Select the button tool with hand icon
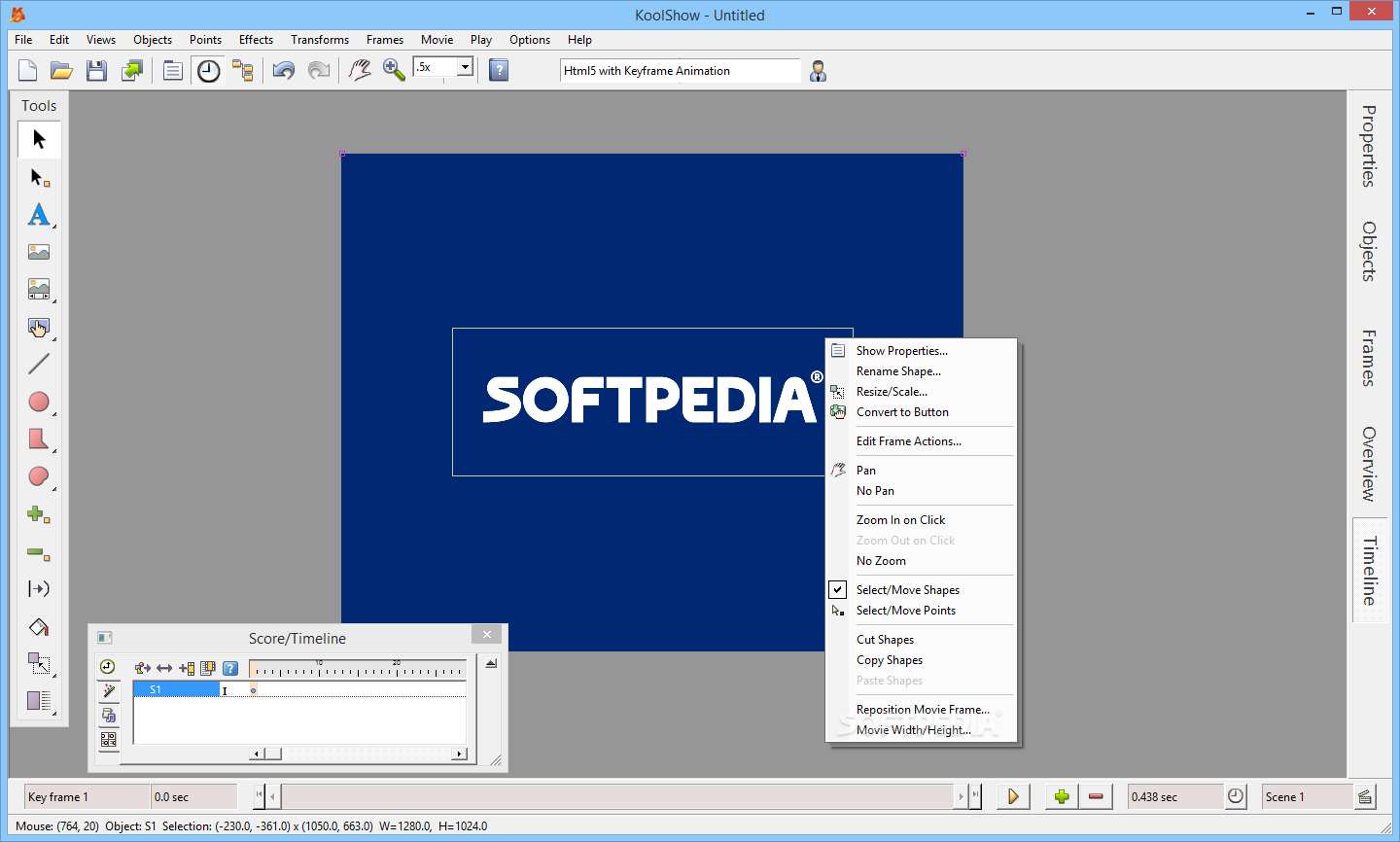Screen dimensions: 1400x842 (x=39, y=328)
